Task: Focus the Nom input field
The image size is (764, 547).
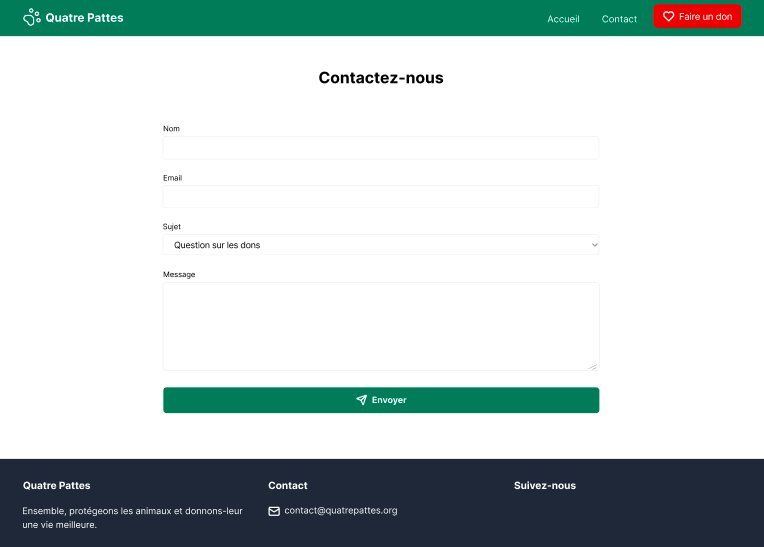Action: [x=380, y=148]
